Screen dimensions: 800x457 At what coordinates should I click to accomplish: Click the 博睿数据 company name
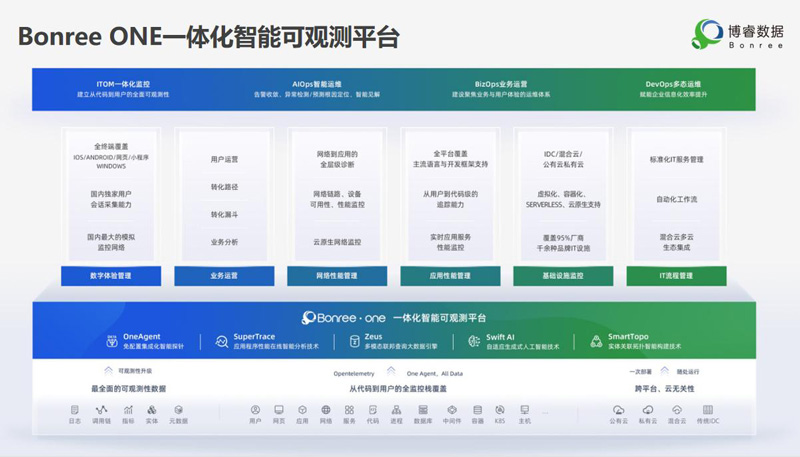click(x=756, y=31)
